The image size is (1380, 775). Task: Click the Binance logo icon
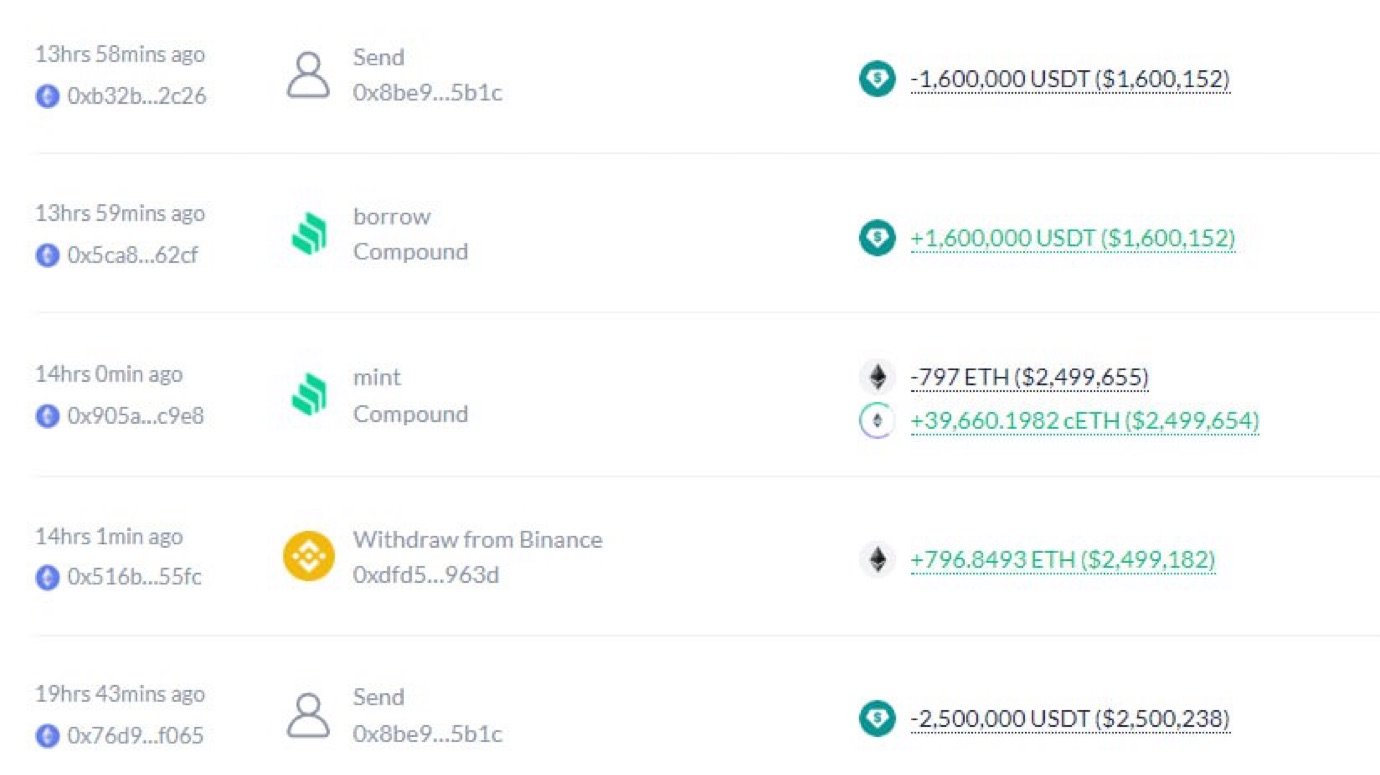(308, 556)
